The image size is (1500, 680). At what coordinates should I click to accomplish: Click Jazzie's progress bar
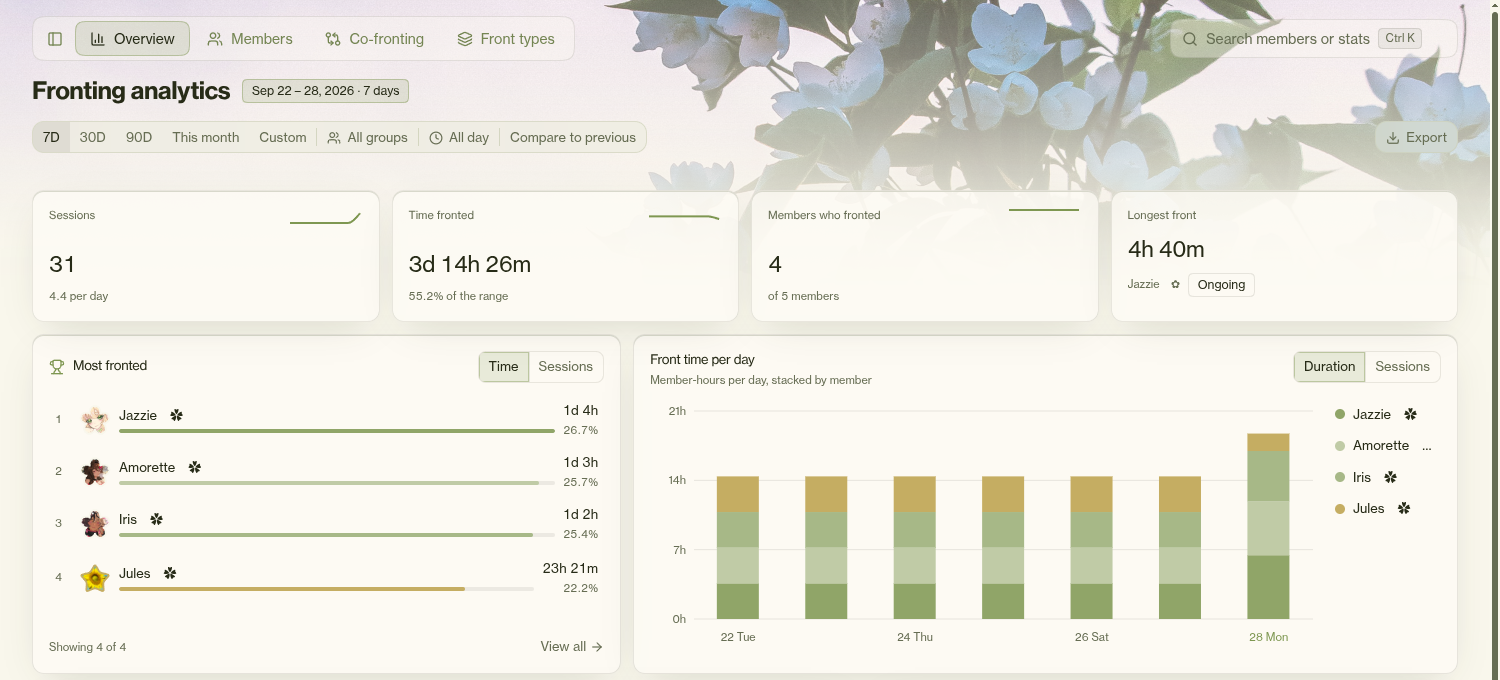coord(336,431)
